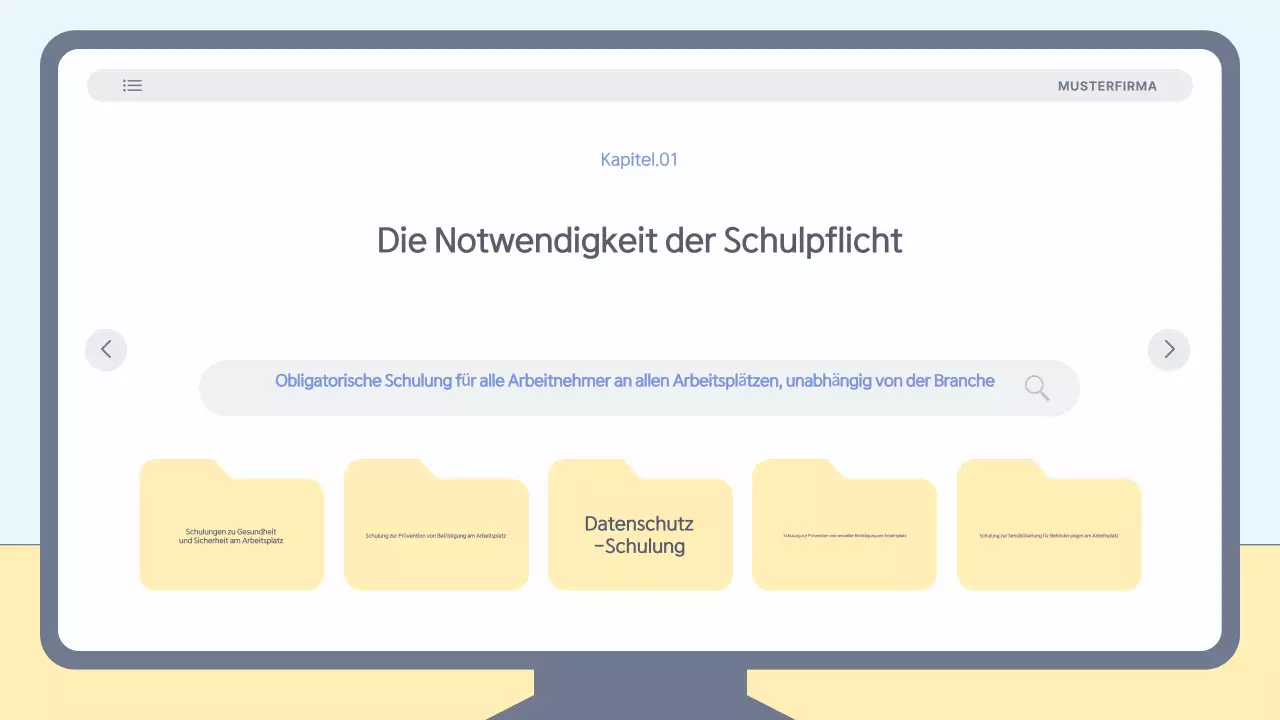Advance to next slide via right chevron
This screenshot has width=1280, height=720.
1168,349
